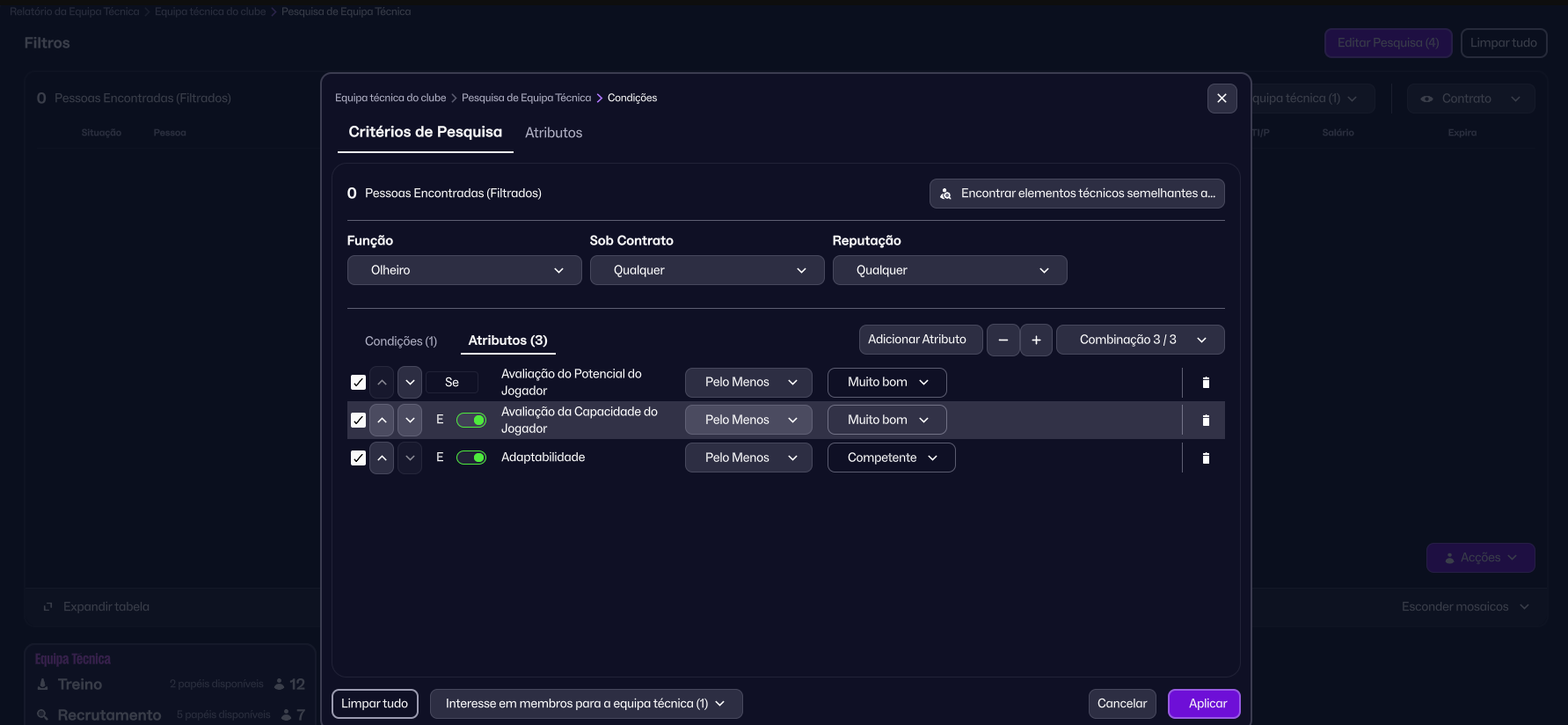Click the Salário column header in background

[x=1338, y=133]
